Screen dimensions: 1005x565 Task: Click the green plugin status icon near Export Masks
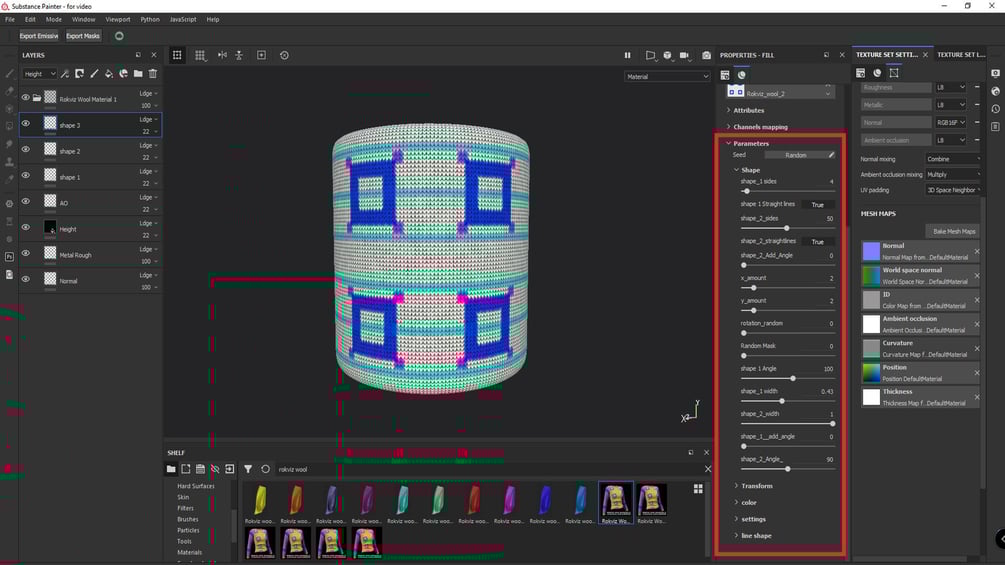click(x=119, y=36)
